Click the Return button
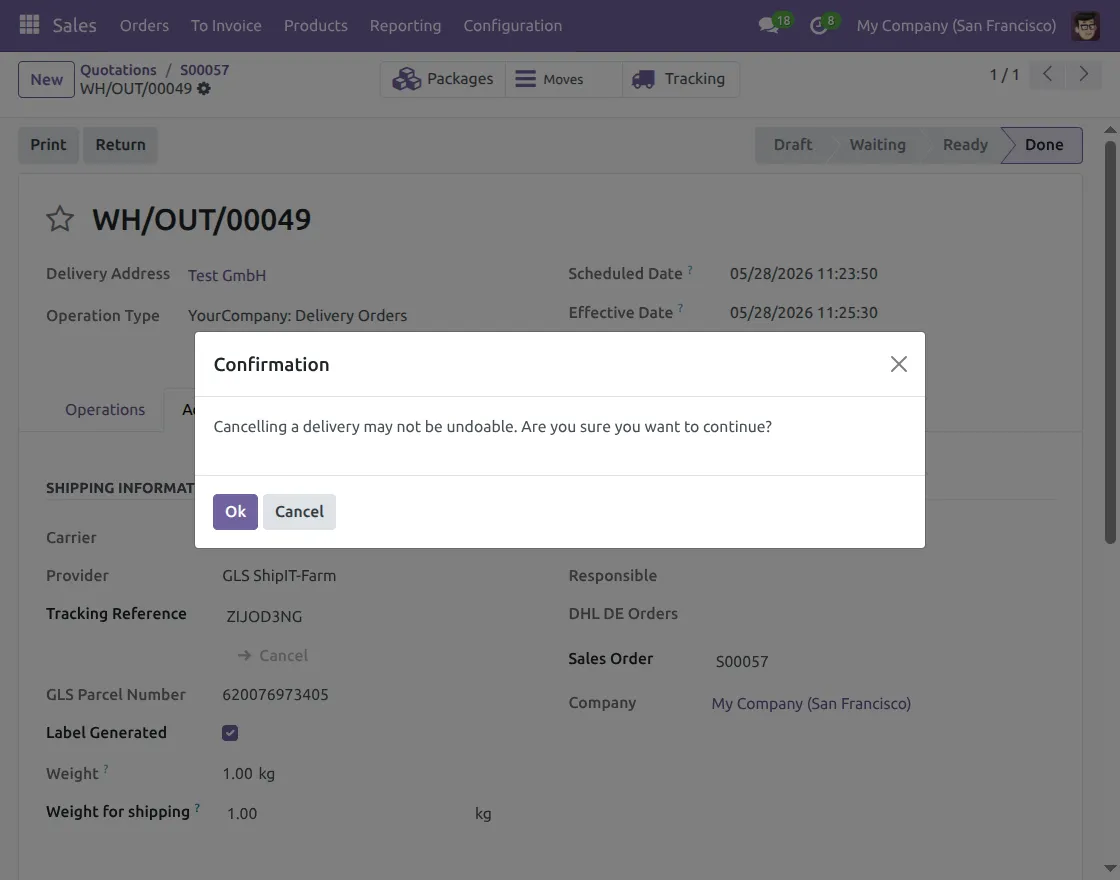The image size is (1120, 880). point(121,145)
